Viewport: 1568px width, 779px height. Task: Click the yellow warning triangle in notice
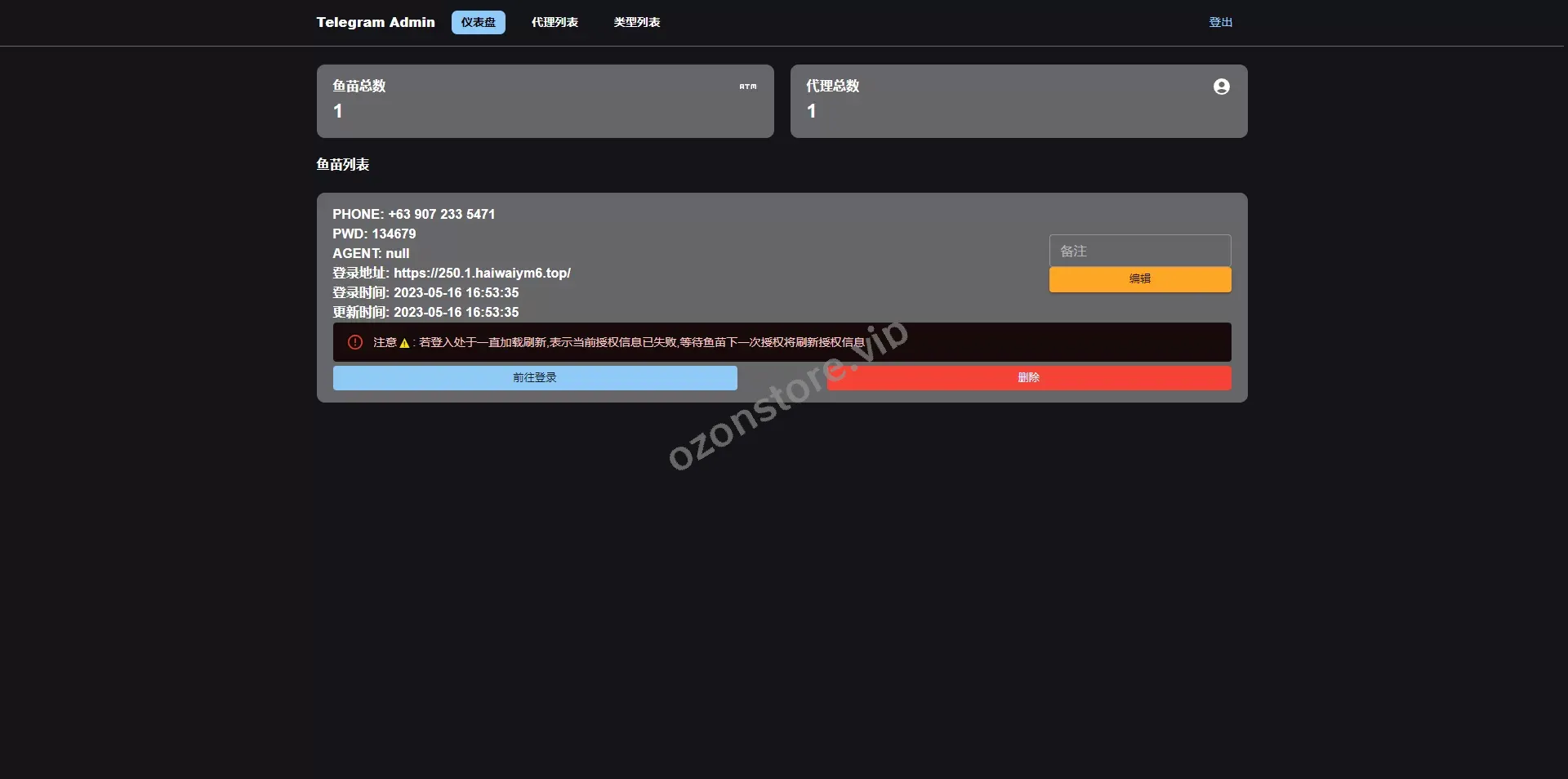point(404,343)
